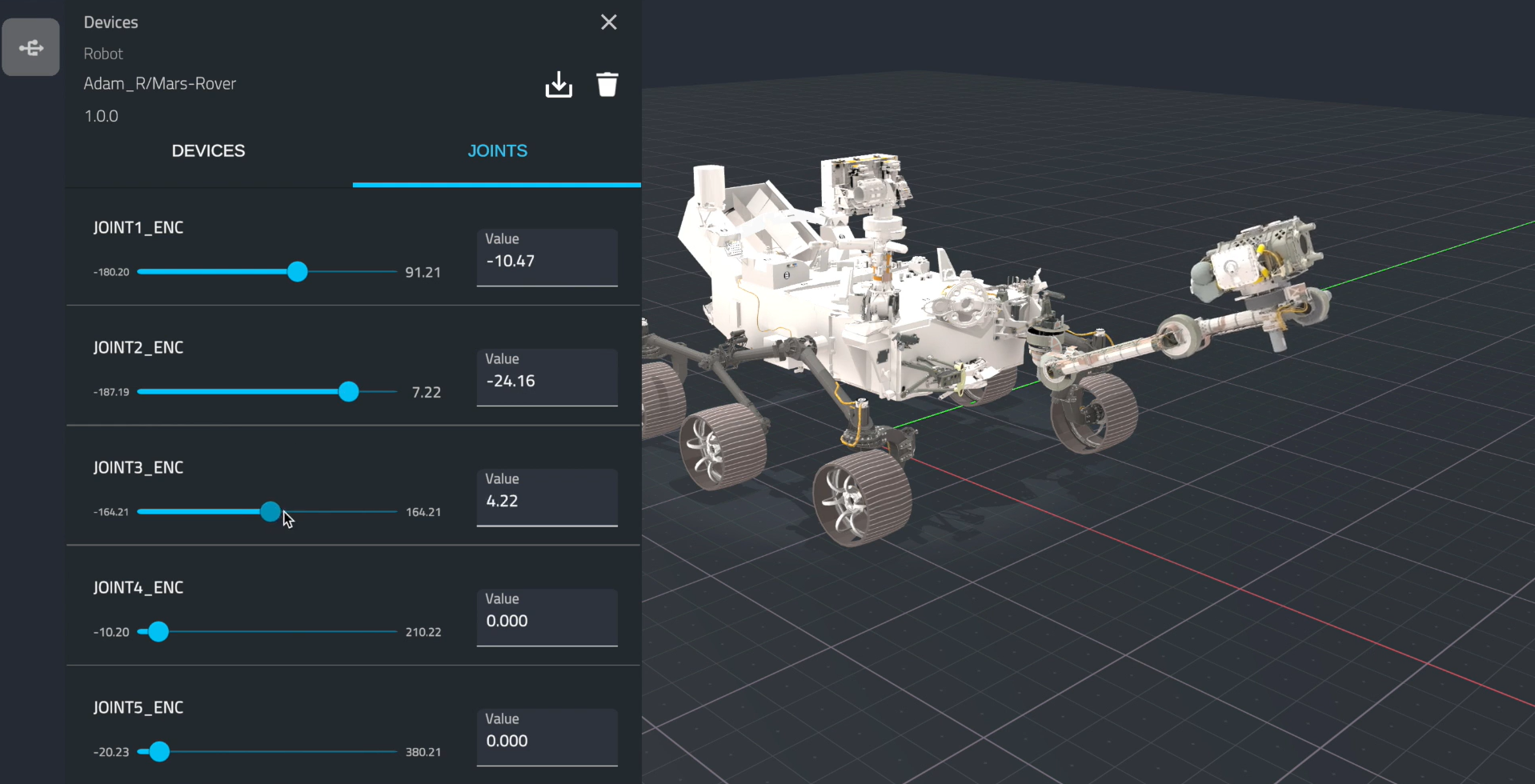Click JOINT3 maximum value 164.21
This screenshot has height=784, width=1535.
click(x=423, y=512)
